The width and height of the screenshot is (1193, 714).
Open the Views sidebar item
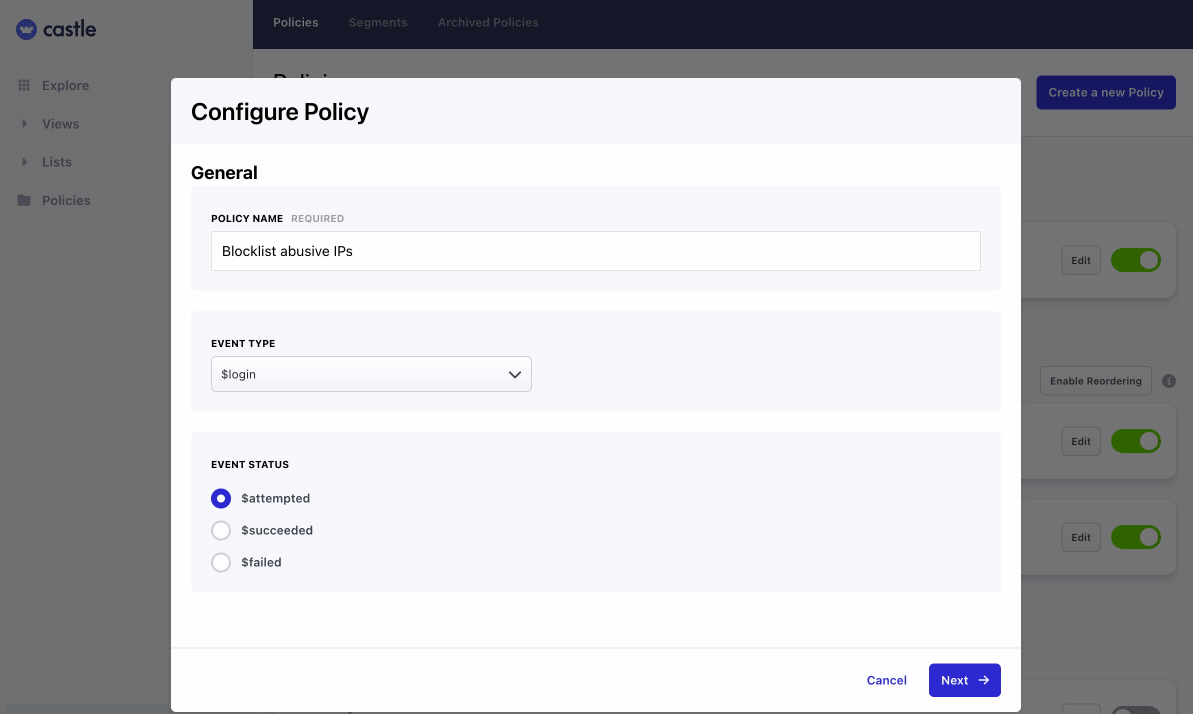(x=61, y=124)
